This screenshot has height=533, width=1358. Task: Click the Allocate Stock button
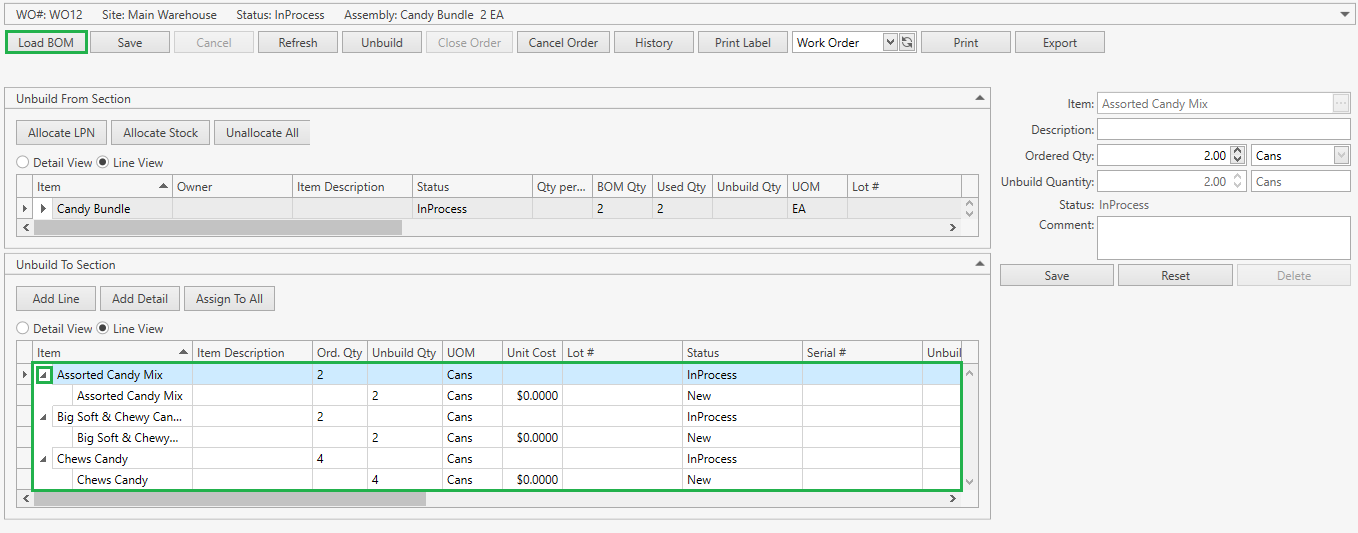coord(160,133)
